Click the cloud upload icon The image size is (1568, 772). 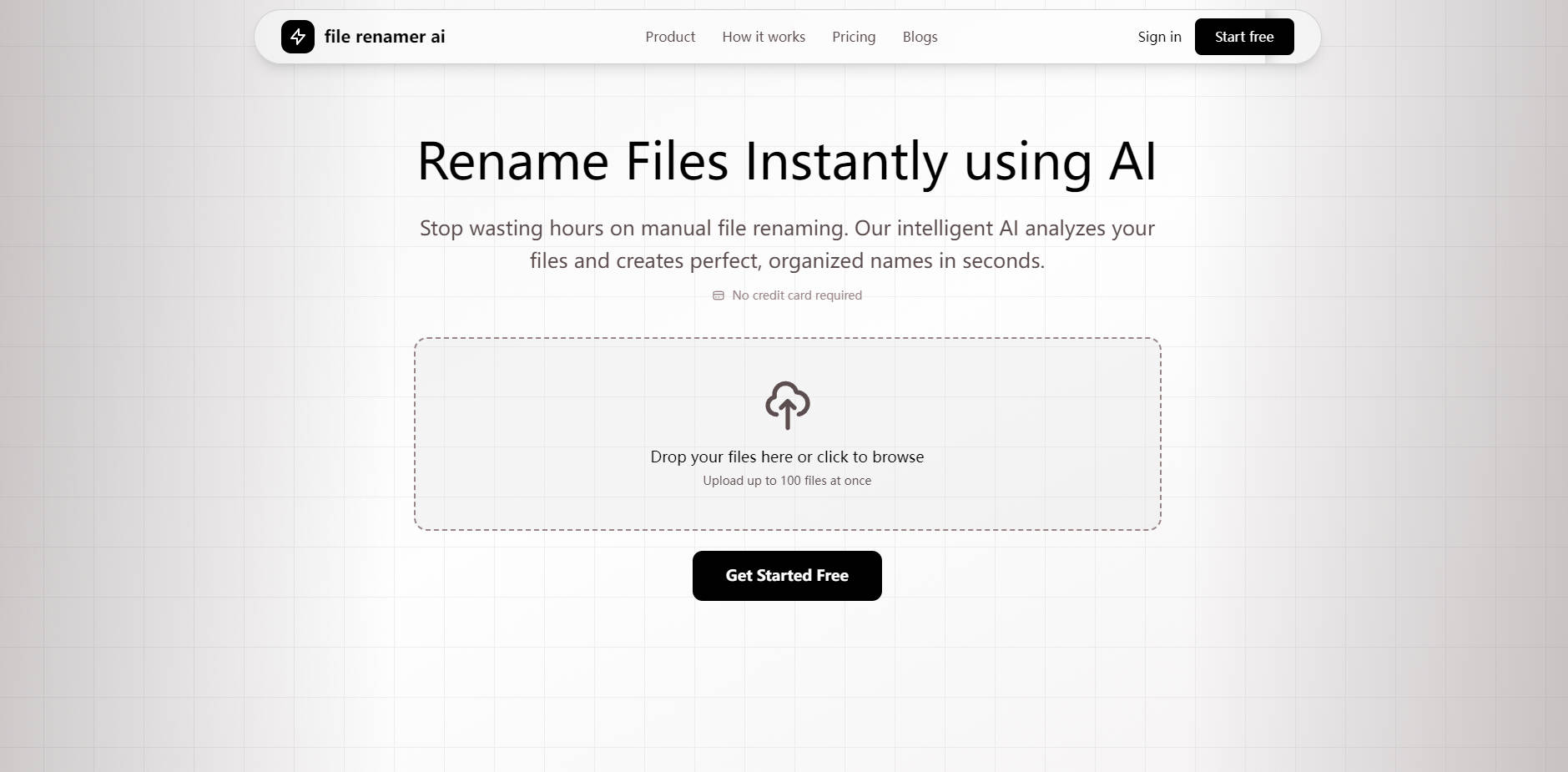[786, 406]
